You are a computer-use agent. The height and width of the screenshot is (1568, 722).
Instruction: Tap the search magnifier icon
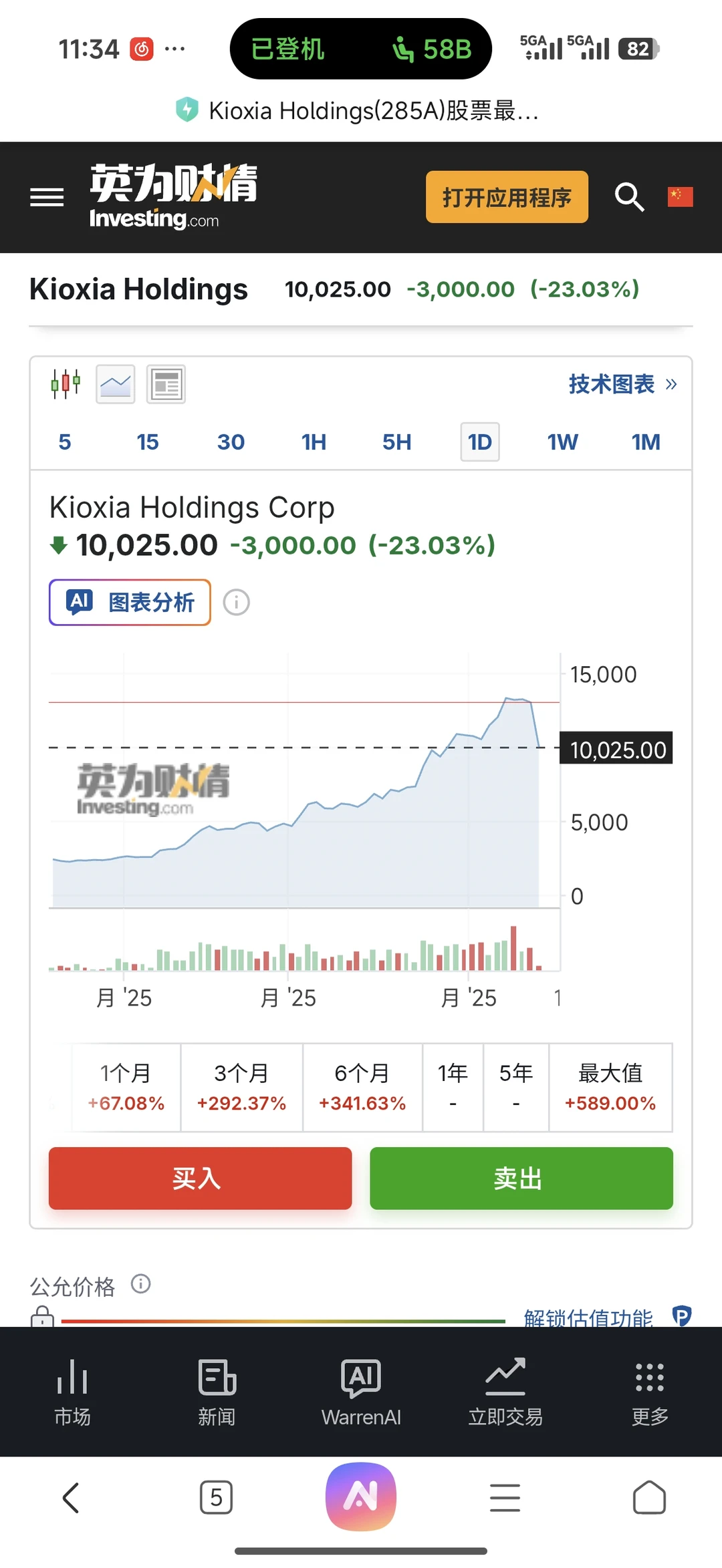point(629,197)
